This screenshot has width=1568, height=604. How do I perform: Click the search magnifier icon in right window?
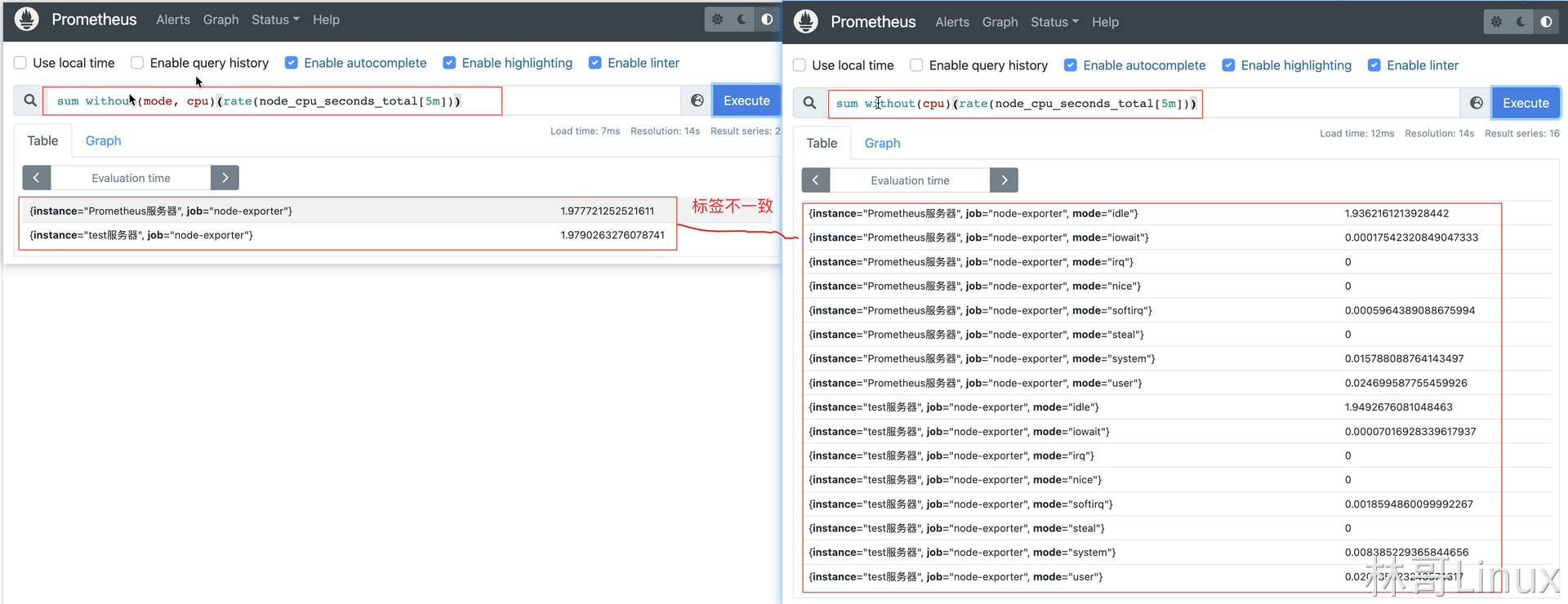pos(809,103)
